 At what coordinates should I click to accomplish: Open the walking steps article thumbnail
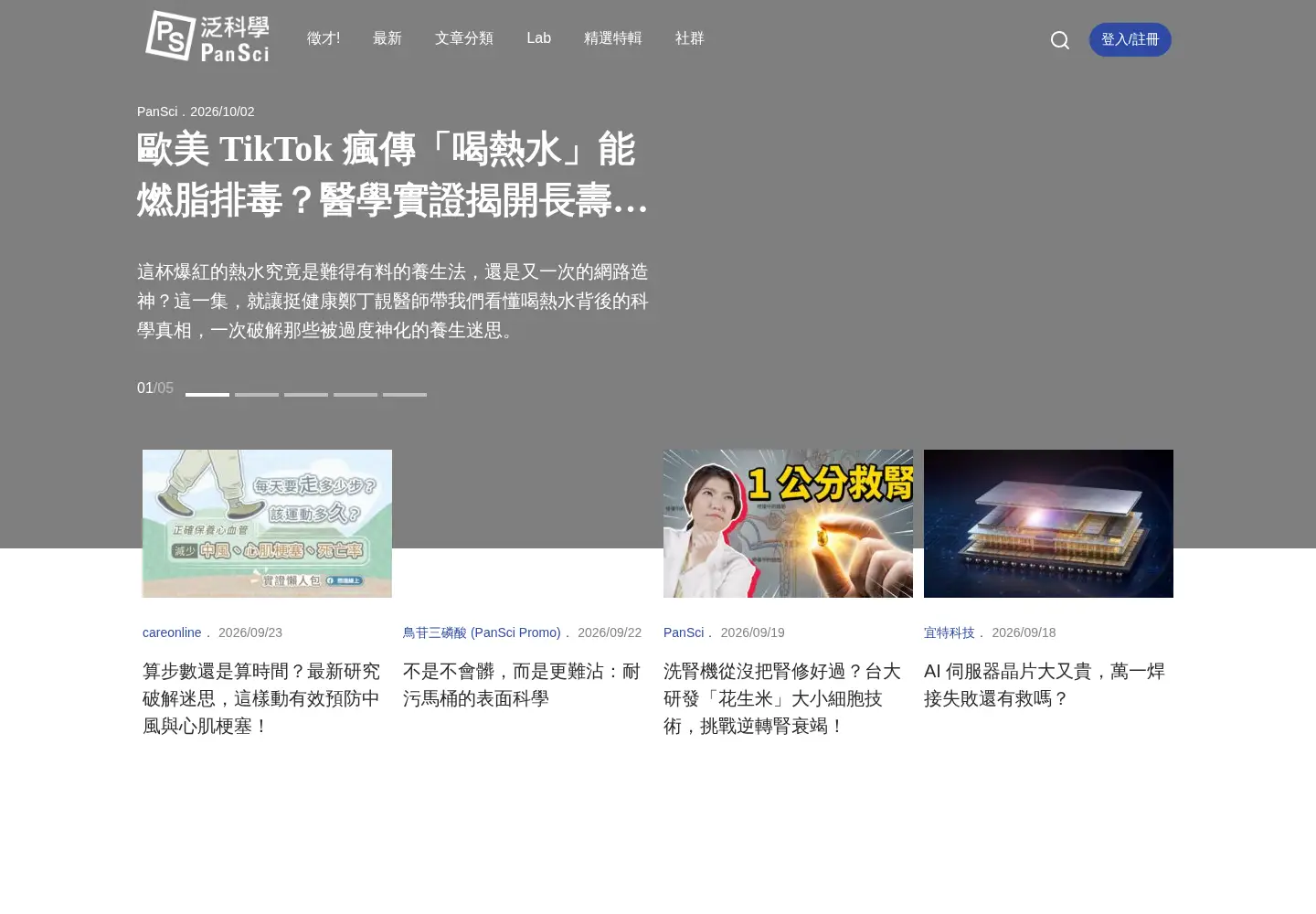[267, 524]
